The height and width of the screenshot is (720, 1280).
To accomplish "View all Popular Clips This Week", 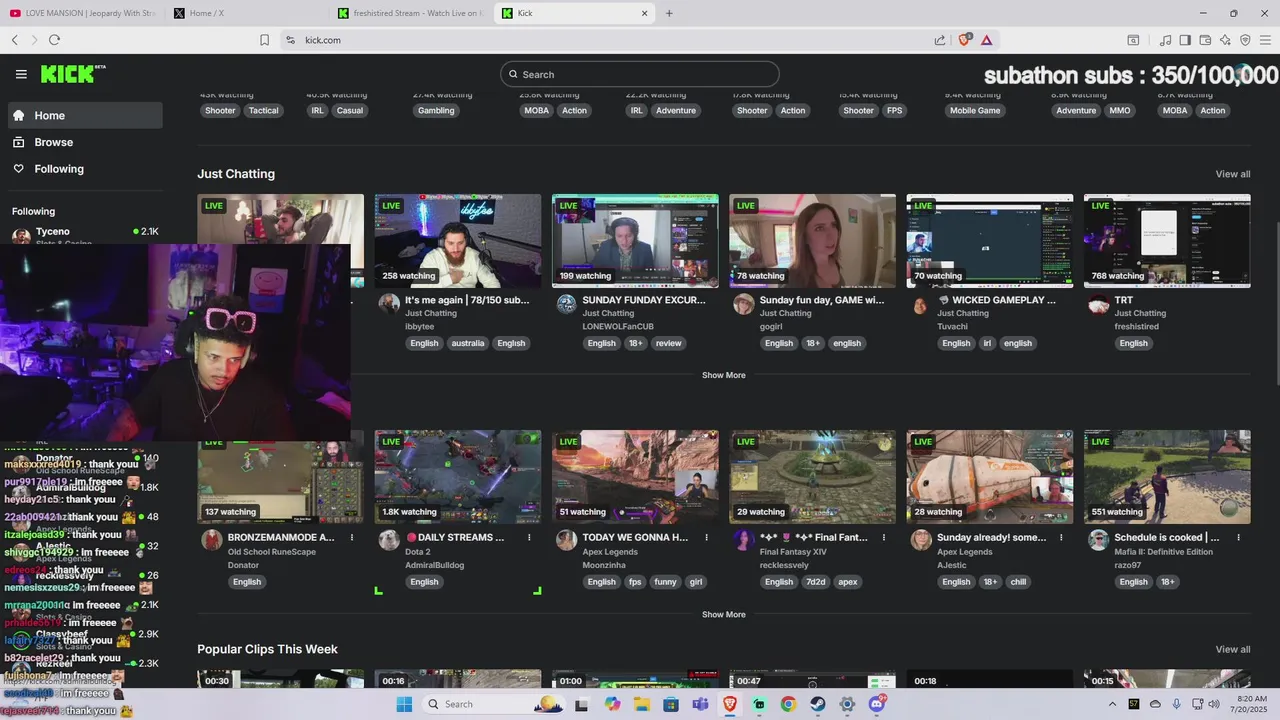I will coord(1232,649).
